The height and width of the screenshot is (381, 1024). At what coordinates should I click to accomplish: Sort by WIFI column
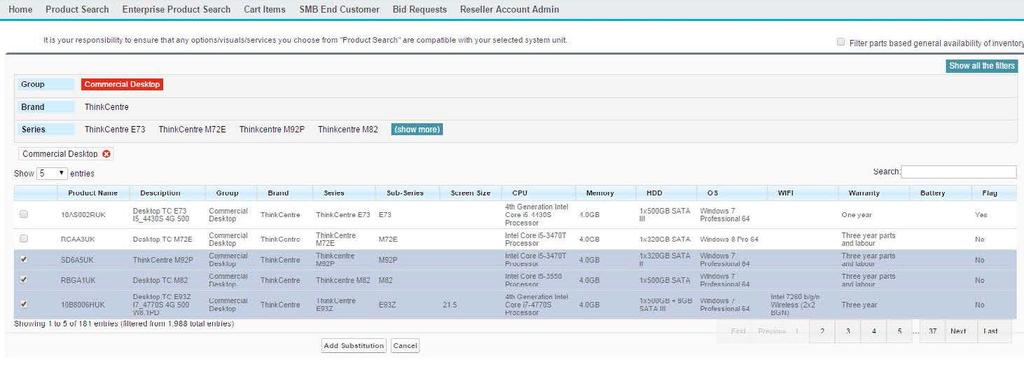[786, 193]
